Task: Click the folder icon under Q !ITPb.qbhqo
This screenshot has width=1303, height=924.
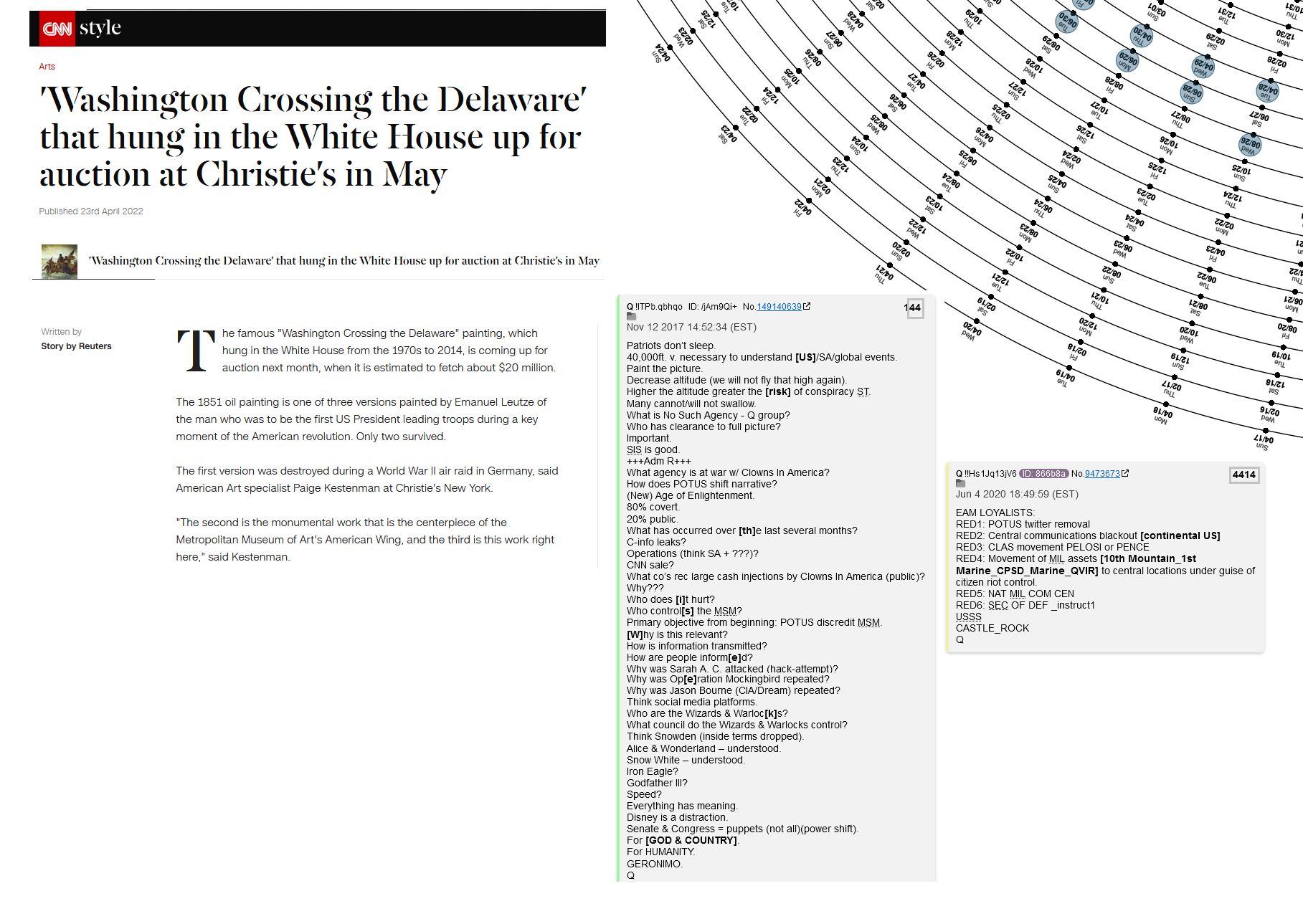Action: pyautogui.click(x=631, y=316)
